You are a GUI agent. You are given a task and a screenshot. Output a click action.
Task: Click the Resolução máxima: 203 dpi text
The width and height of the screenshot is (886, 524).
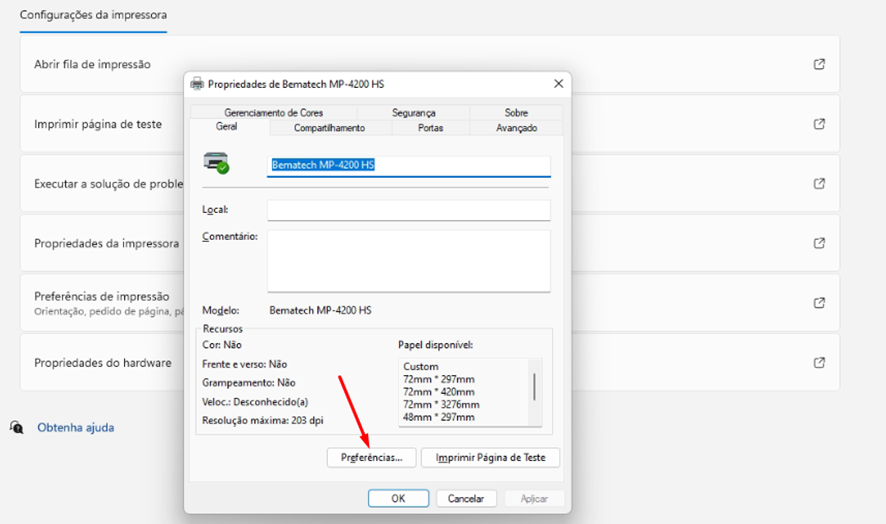click(263, 421)
